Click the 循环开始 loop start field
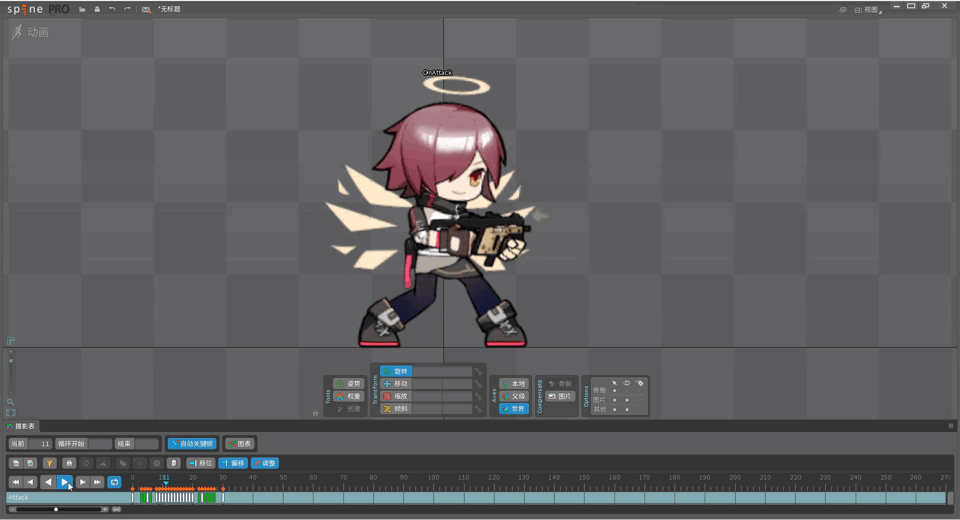This screenshot has width=960, height=520. point(83,443)
